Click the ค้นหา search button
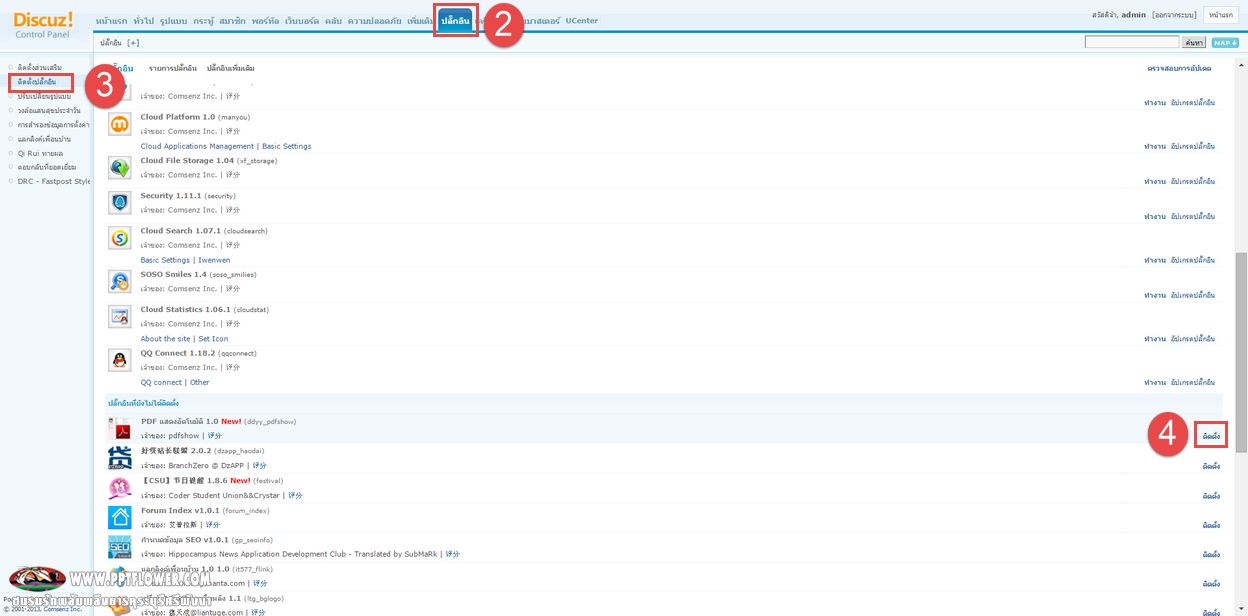Screen dimensions: 1248x616 pyautogui.click(x=1194, y=42)
